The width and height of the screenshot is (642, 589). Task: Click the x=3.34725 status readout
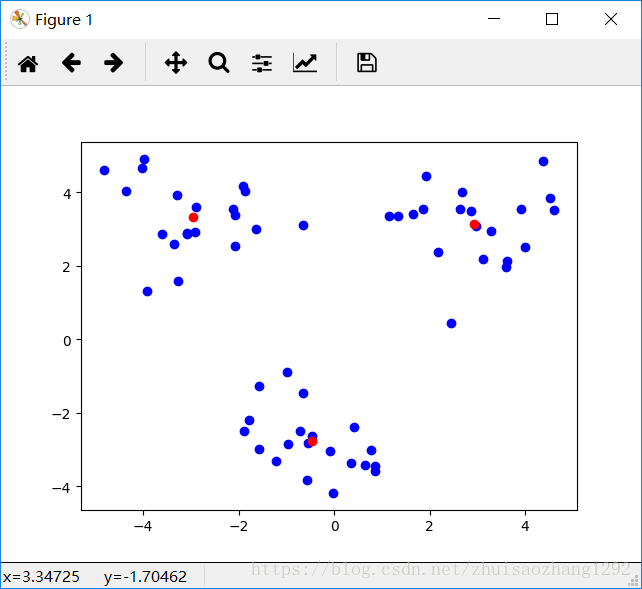41,577
